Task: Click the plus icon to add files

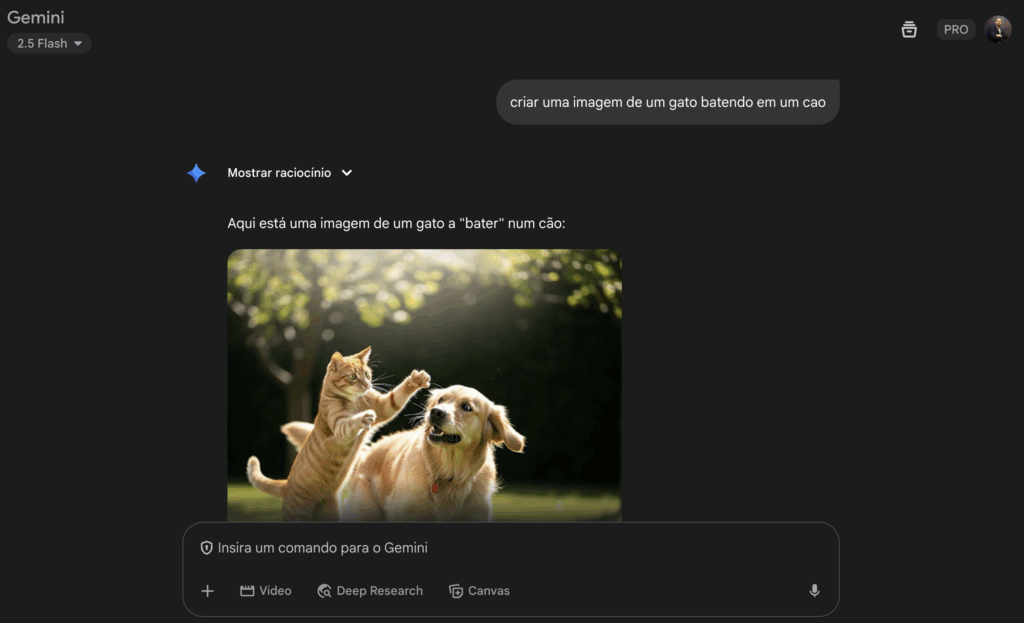Action: [208, 591]
